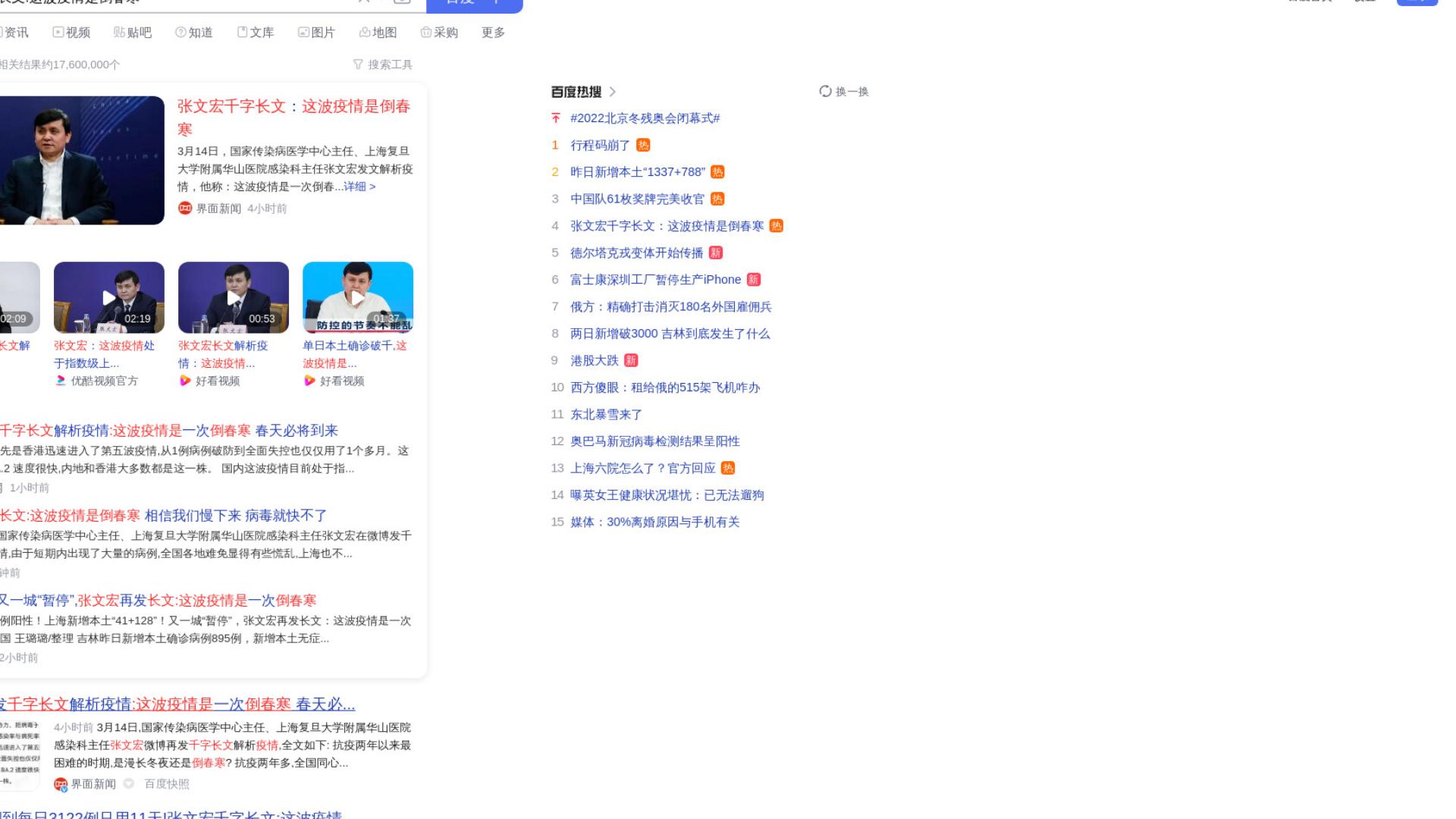
Task: Open the 地图 tab
Action: pyautogui.click(x=378, y=33)
